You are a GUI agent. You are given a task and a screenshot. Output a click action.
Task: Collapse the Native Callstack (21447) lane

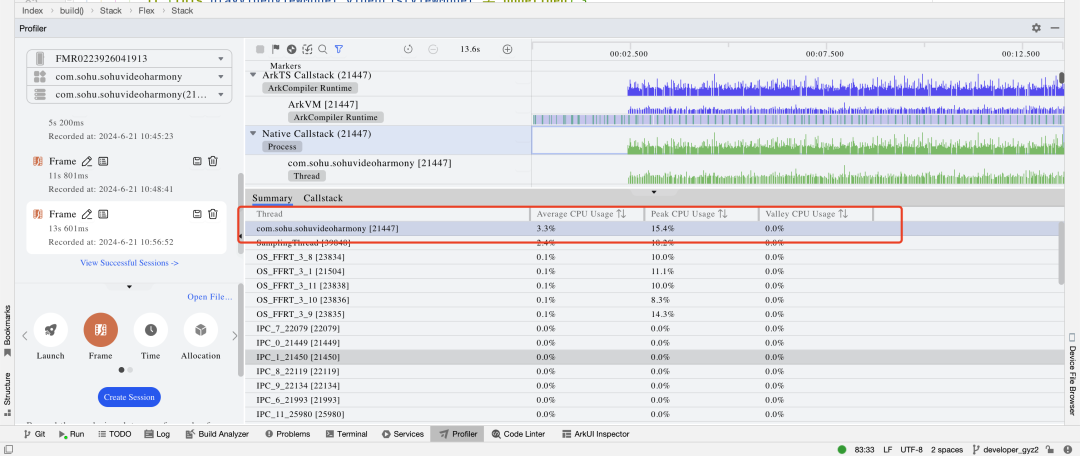pyautogui.click(x=253, y=134)
